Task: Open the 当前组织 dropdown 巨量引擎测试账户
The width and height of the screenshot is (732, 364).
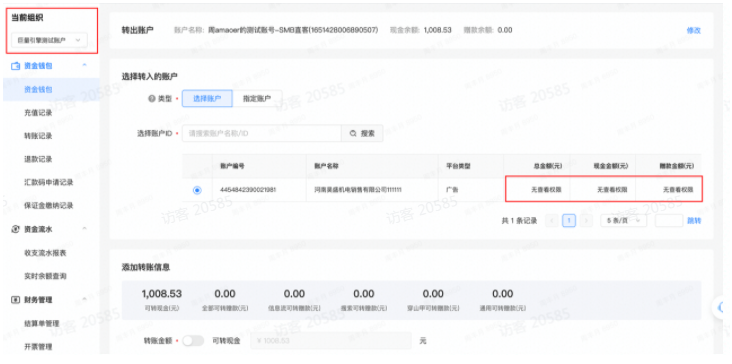Action: click(49, 40)
